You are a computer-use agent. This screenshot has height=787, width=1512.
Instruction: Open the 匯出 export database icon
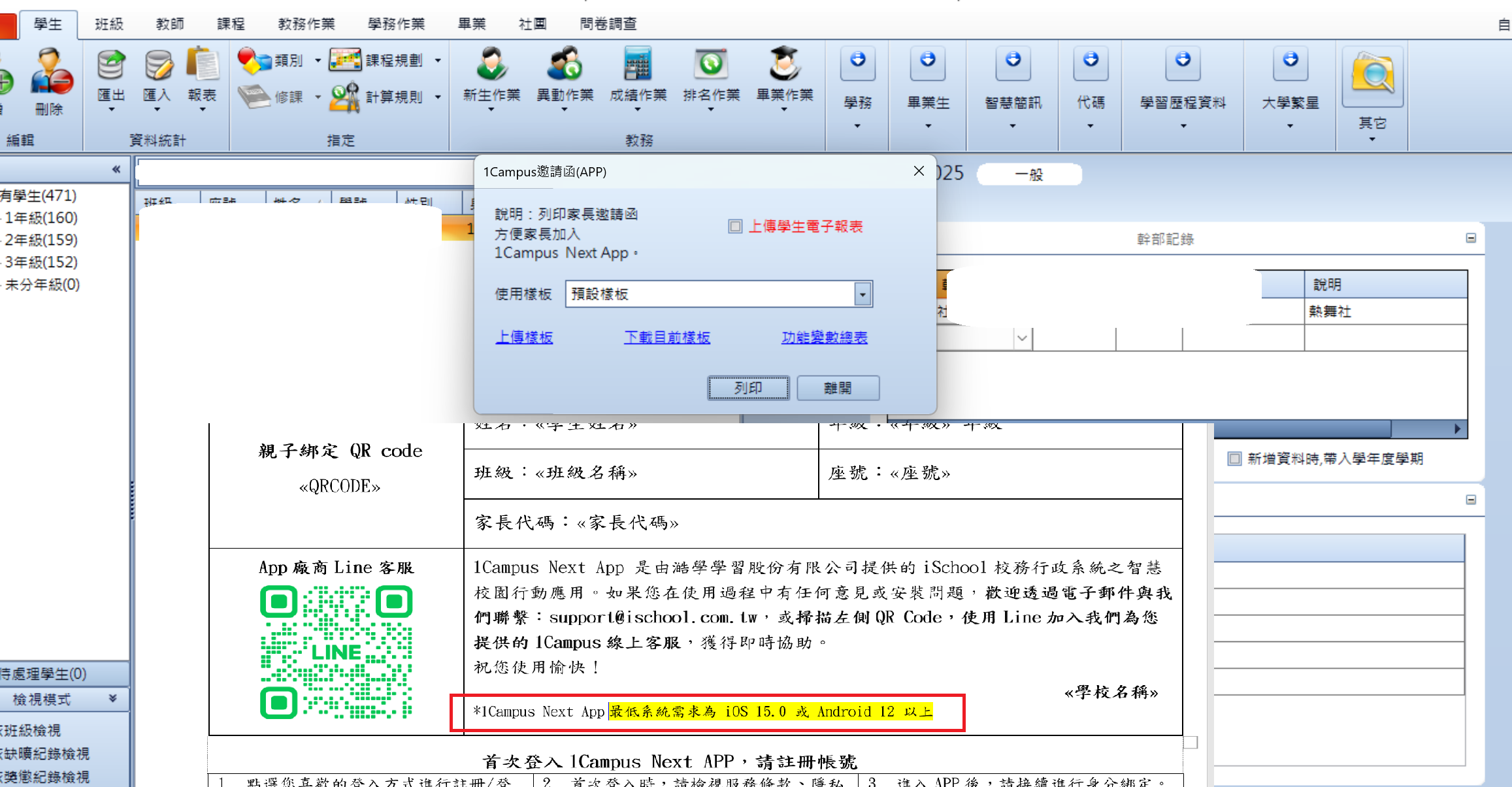point(111,65)
